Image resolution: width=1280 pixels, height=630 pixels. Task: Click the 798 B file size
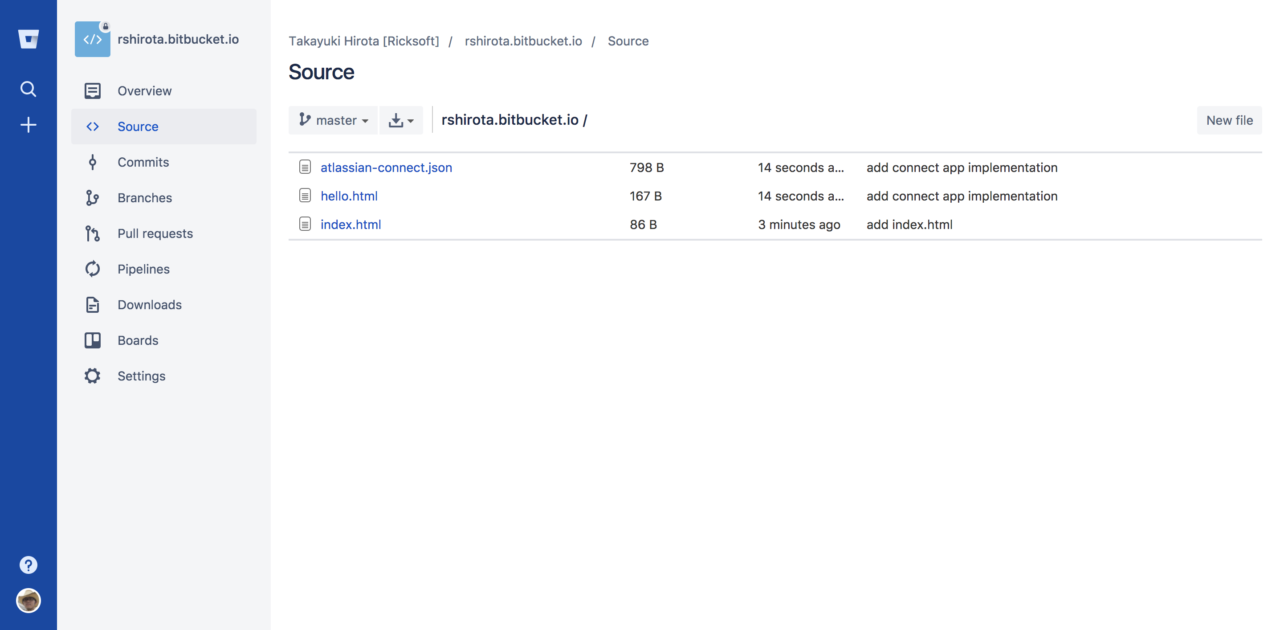click(x=647, y=168)
